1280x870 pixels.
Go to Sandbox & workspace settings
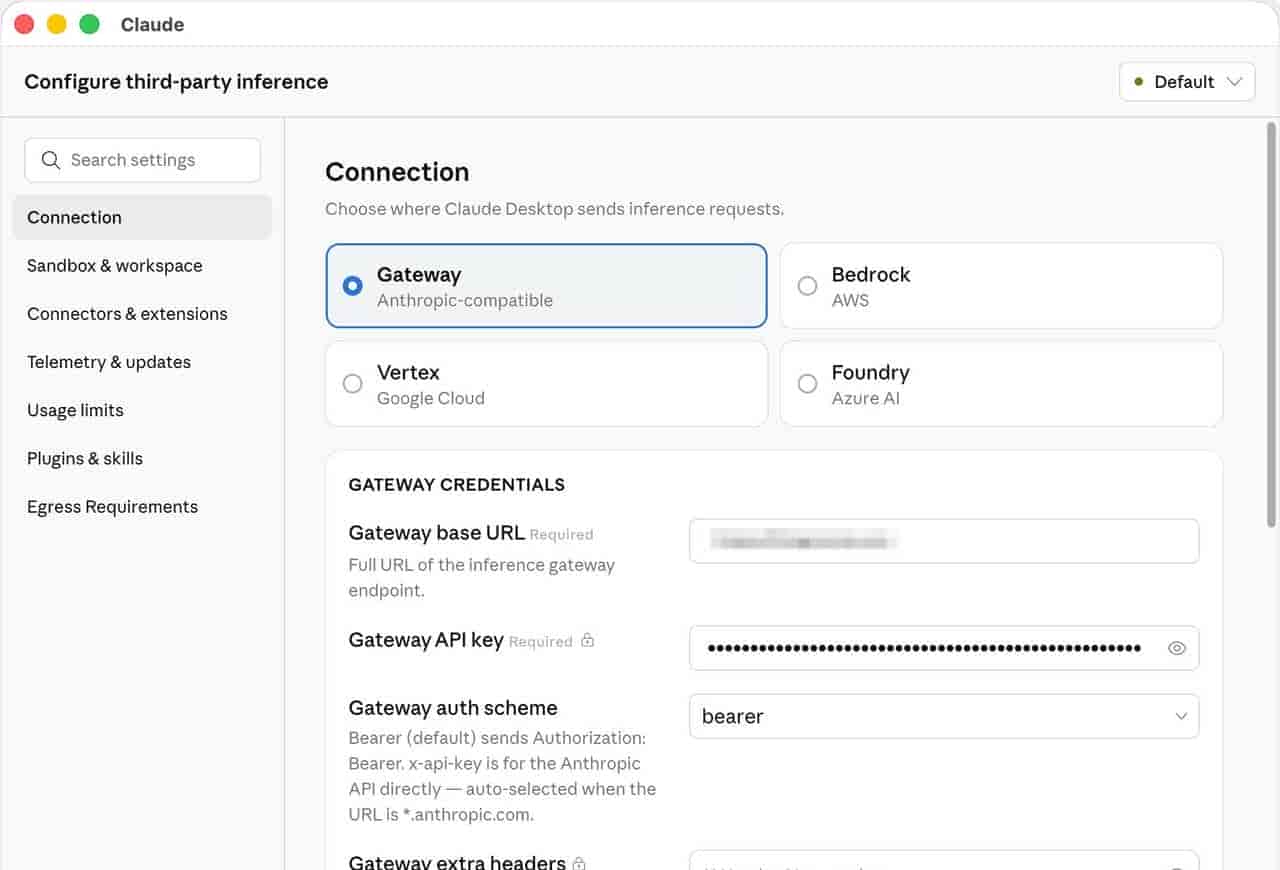142,266
